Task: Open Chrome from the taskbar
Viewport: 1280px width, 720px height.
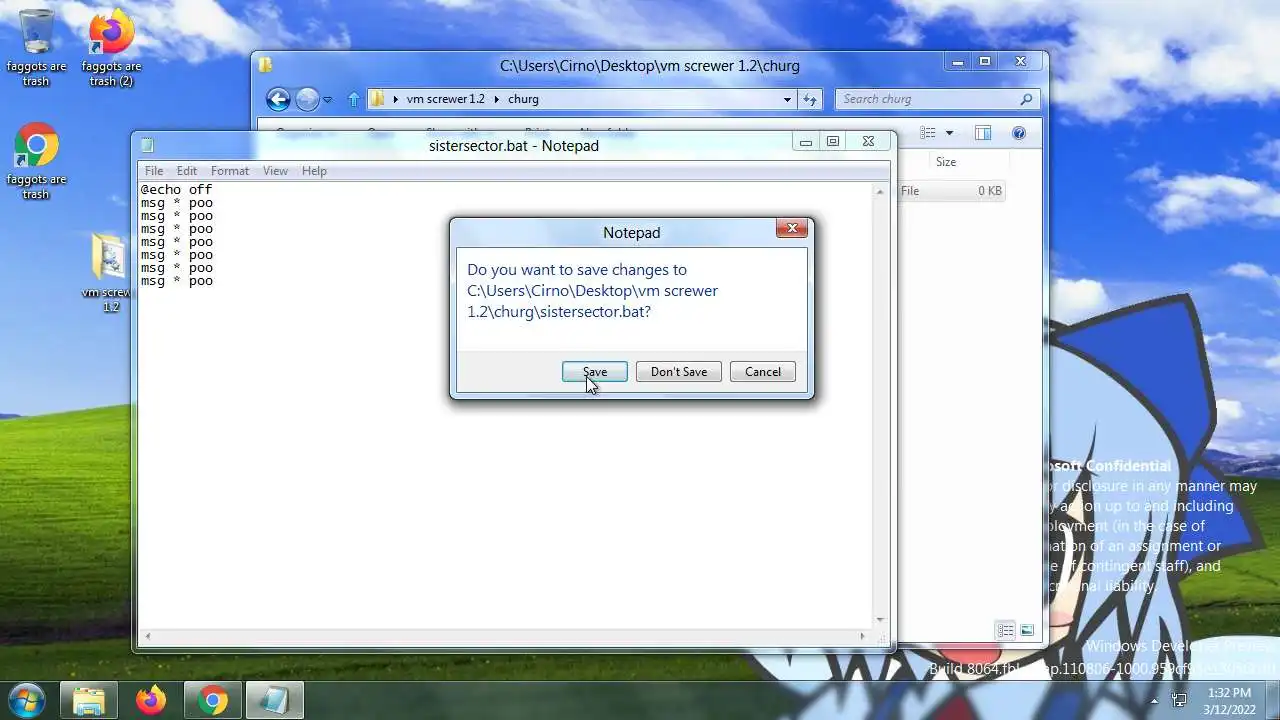Action: [x=212, y=700]
